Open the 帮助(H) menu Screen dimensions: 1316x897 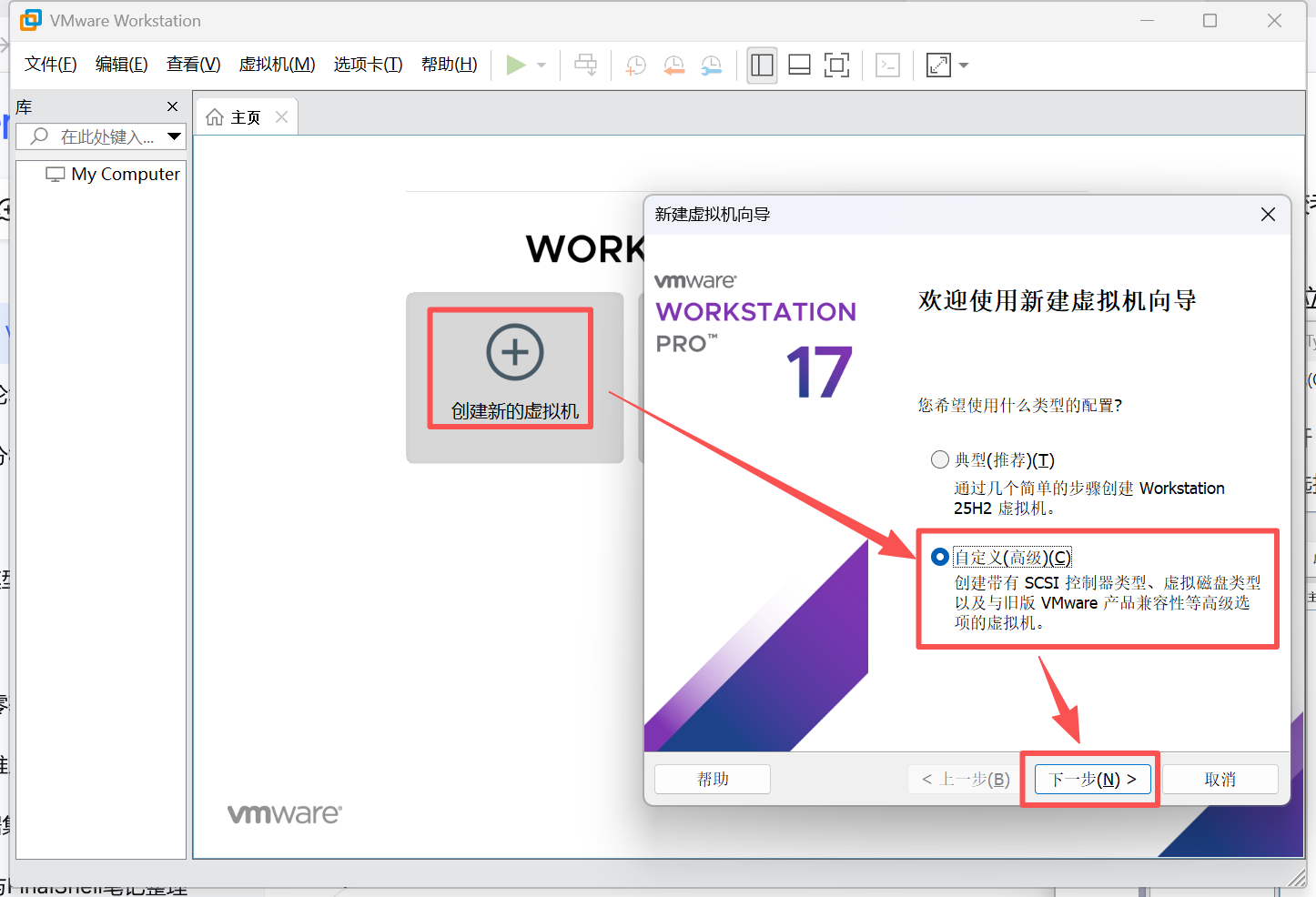(449, 65)
